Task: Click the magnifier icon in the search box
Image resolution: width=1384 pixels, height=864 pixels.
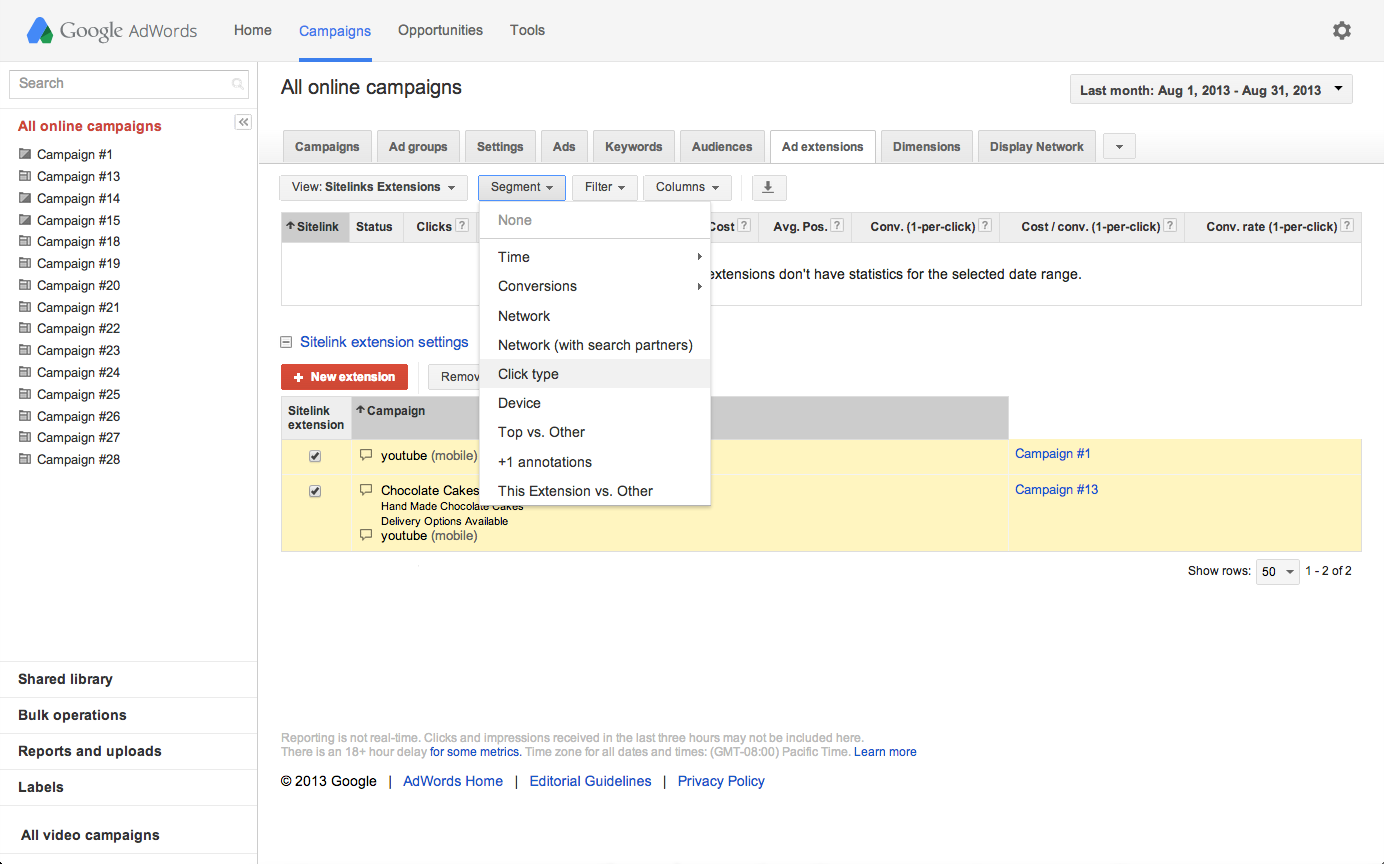Action: coord(238,84)
